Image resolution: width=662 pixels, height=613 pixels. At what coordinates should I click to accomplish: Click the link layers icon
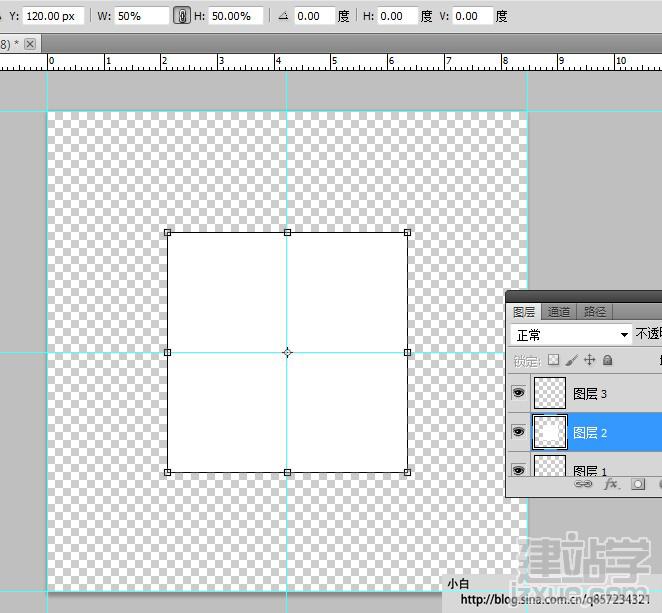pos(583,484)
